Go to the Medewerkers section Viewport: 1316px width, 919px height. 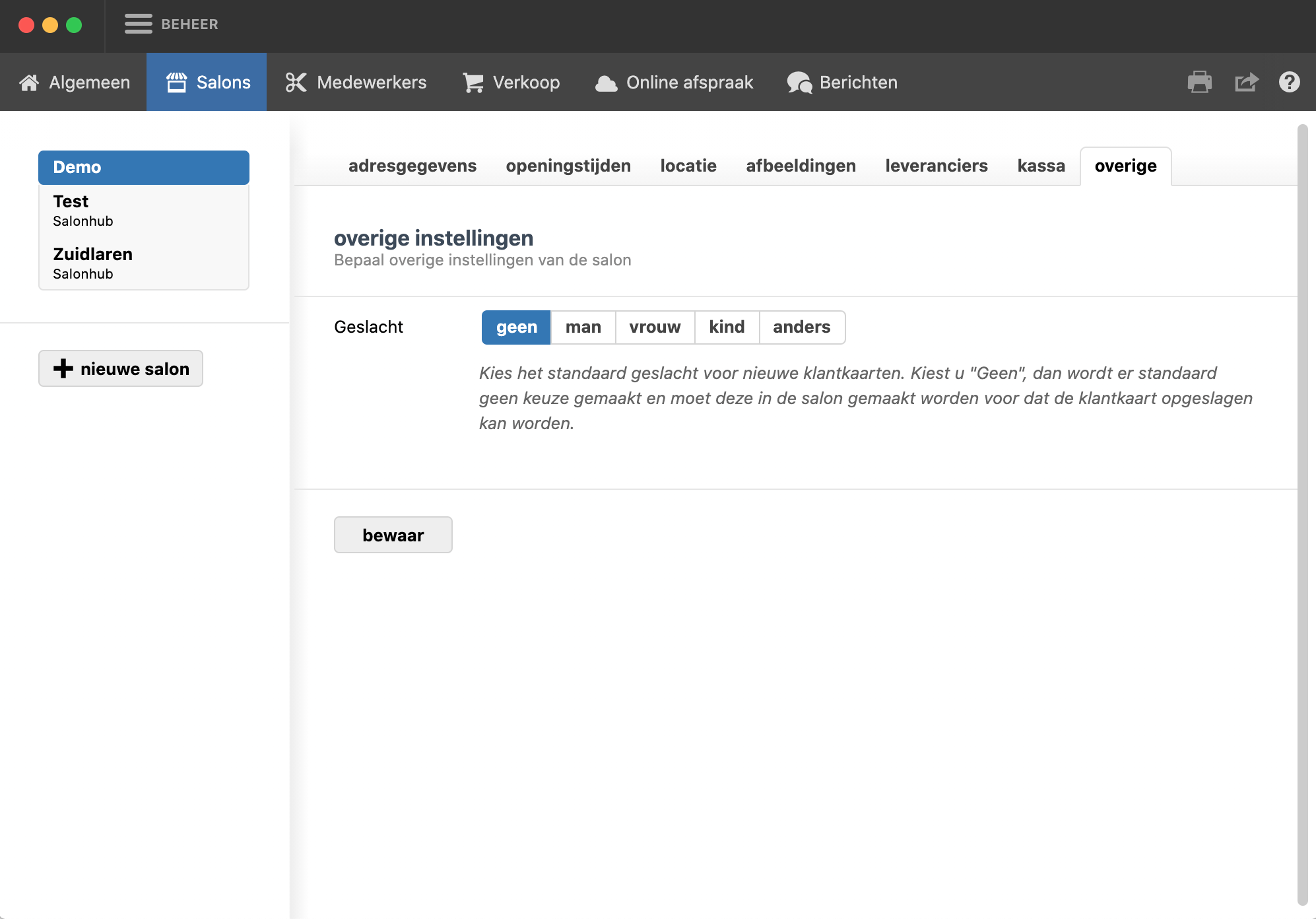356,83
